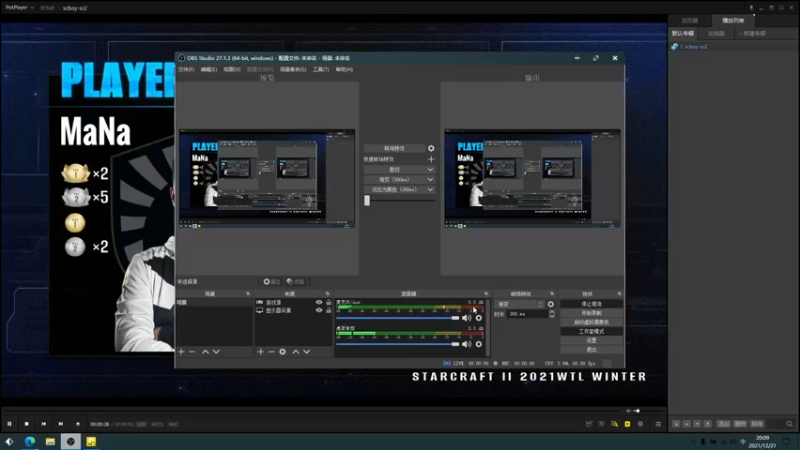The height and width of the screenshot is (450, 800).
Task: Toggle PotPlayer playlist panel icon
Action: coord(658,424)
